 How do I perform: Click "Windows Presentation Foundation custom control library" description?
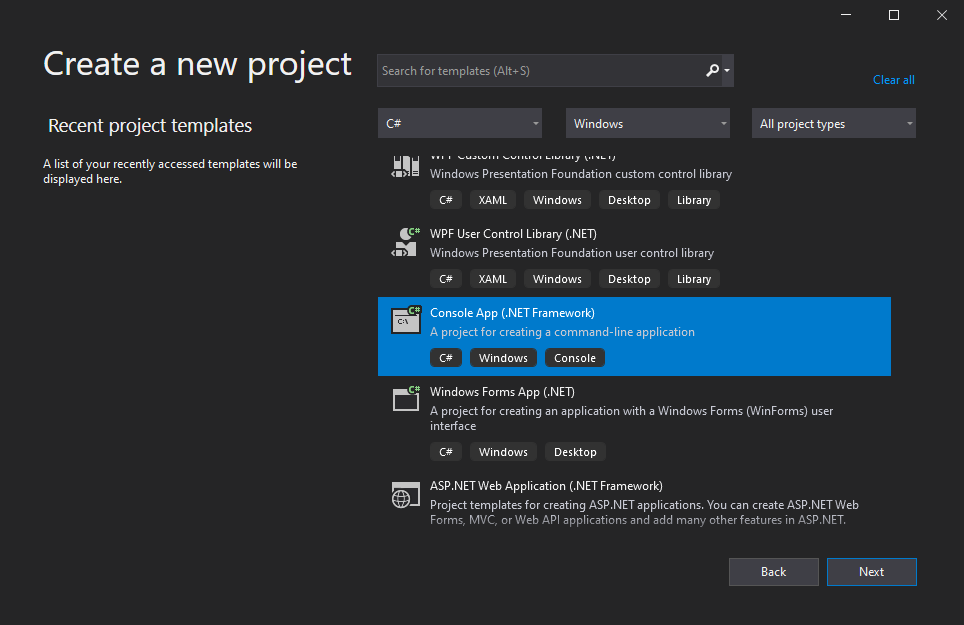581,174
